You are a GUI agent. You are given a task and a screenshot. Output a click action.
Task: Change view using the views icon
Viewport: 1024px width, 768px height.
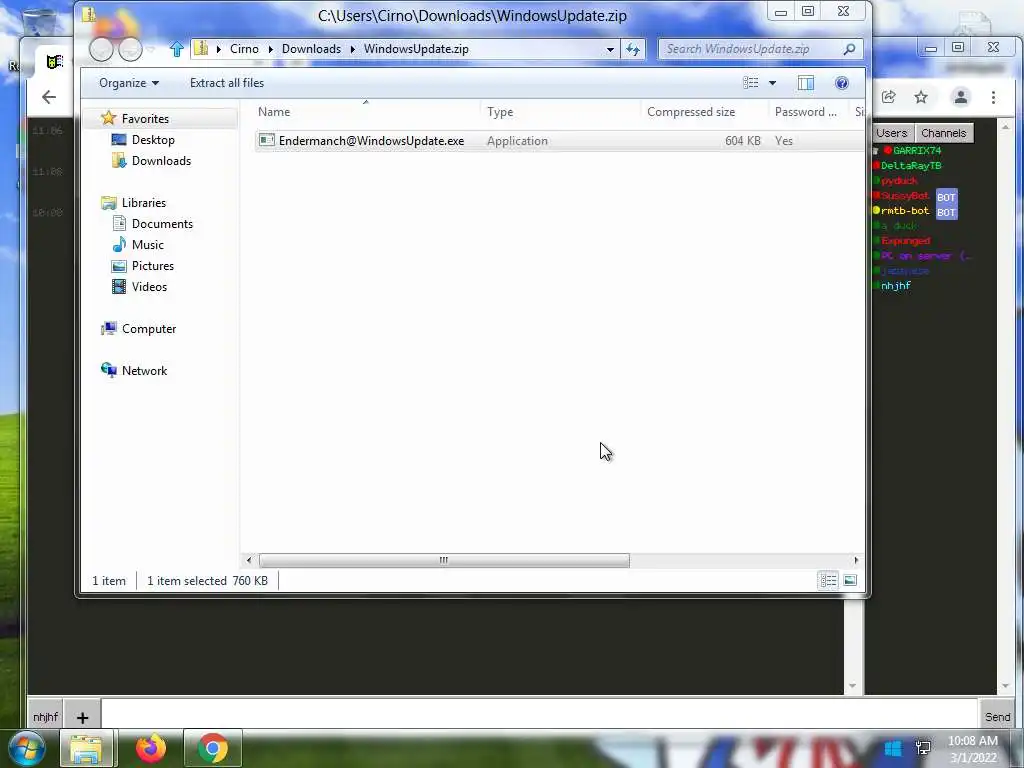coord(751,83)
